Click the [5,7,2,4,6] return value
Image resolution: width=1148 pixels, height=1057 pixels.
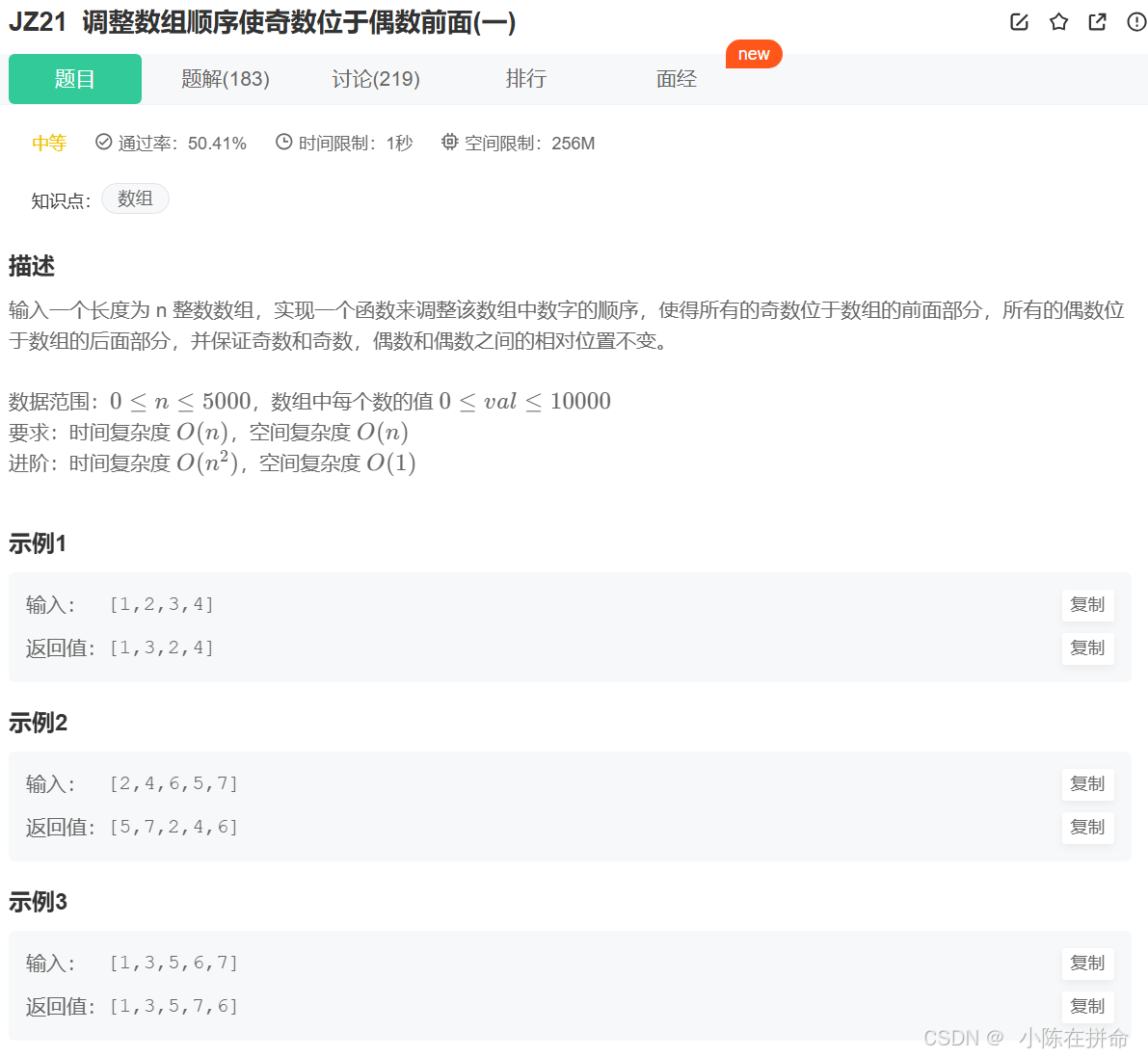(x=174, y=827)
